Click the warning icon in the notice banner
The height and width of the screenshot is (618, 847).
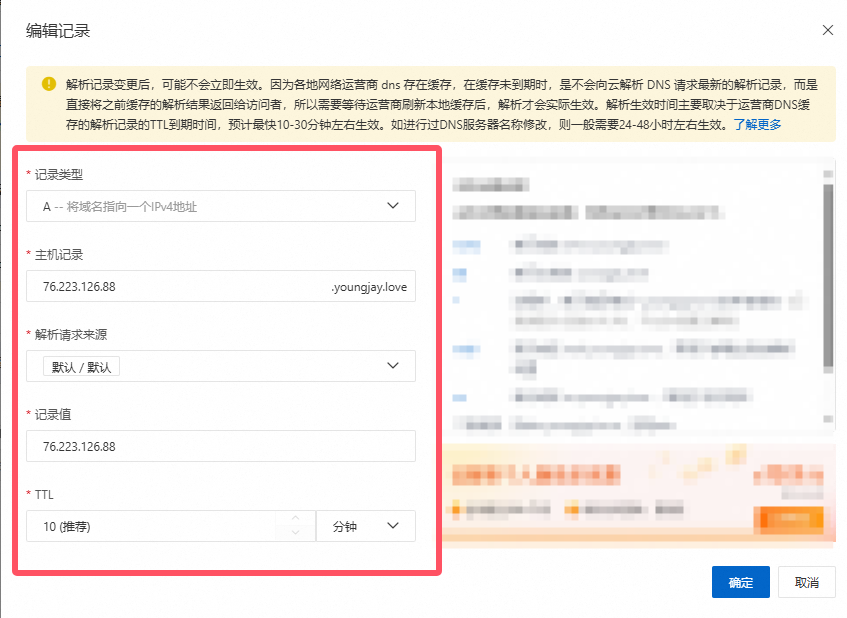[x=46, y=77]
